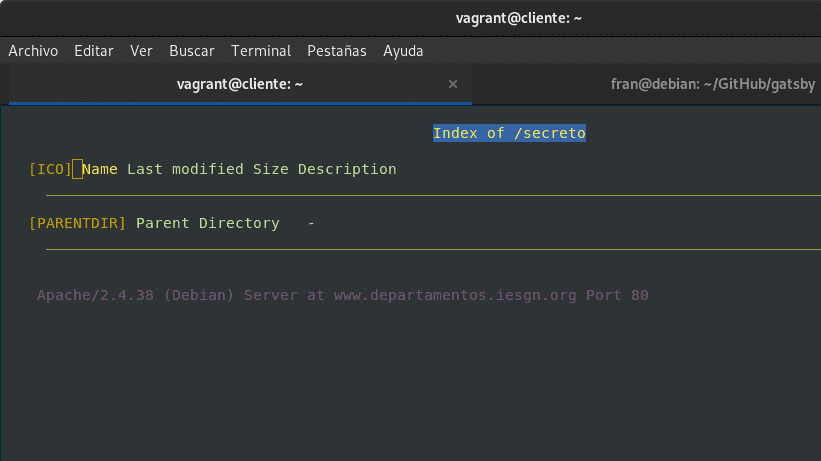
Task: Select the Size column header link
Action: click(x=270, y=169)
